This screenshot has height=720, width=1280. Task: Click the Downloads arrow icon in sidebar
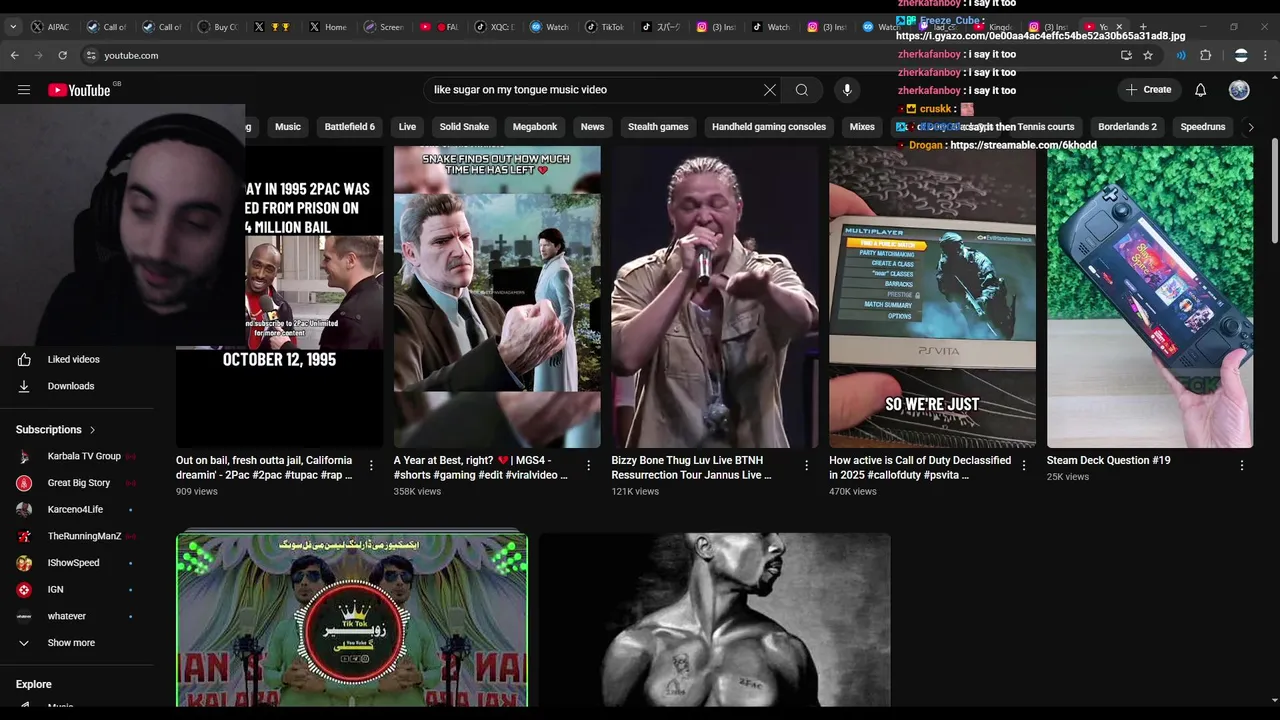[24, 386]
